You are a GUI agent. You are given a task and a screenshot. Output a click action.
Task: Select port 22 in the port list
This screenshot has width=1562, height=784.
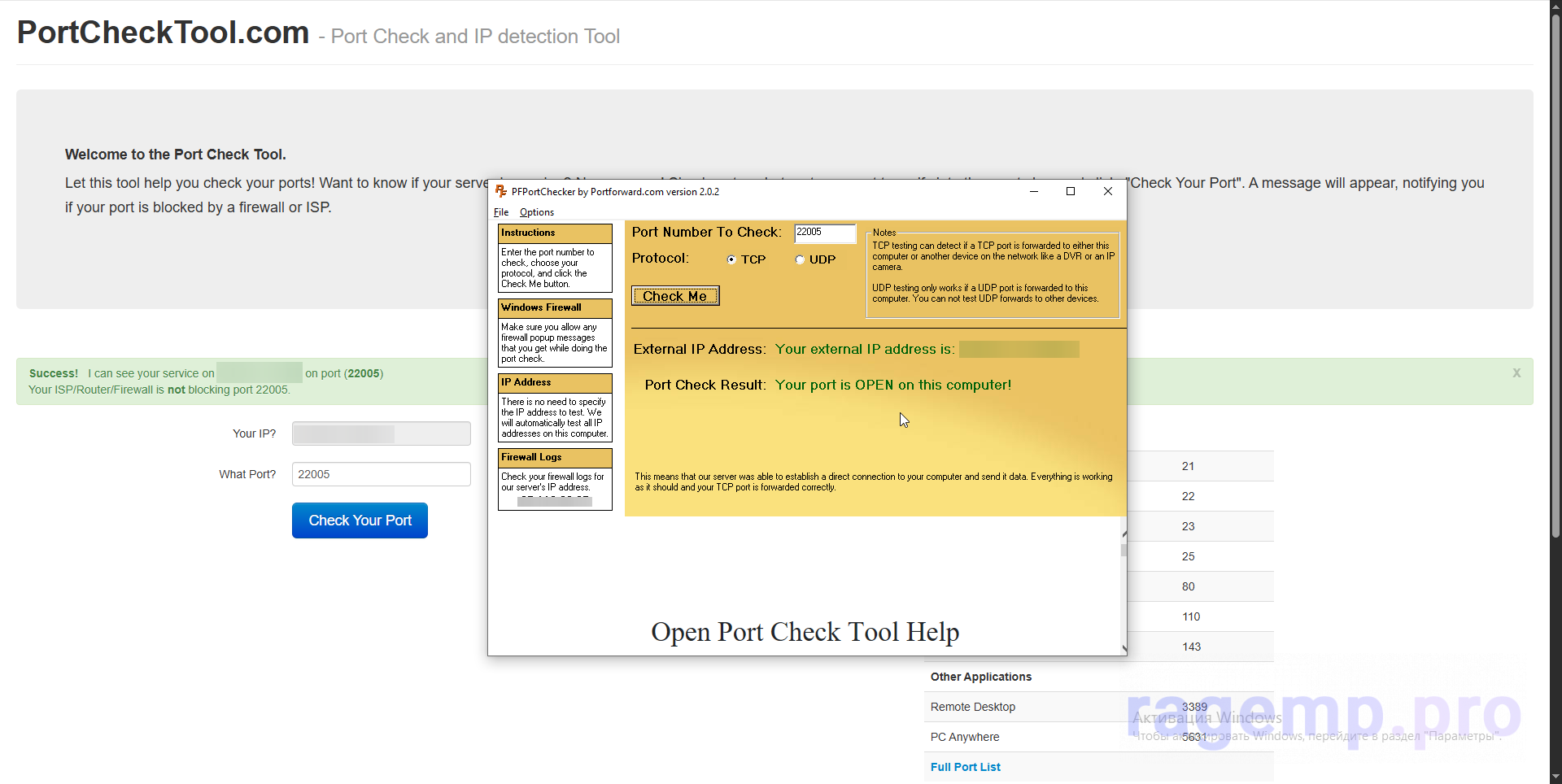(x=1188, y=496)
